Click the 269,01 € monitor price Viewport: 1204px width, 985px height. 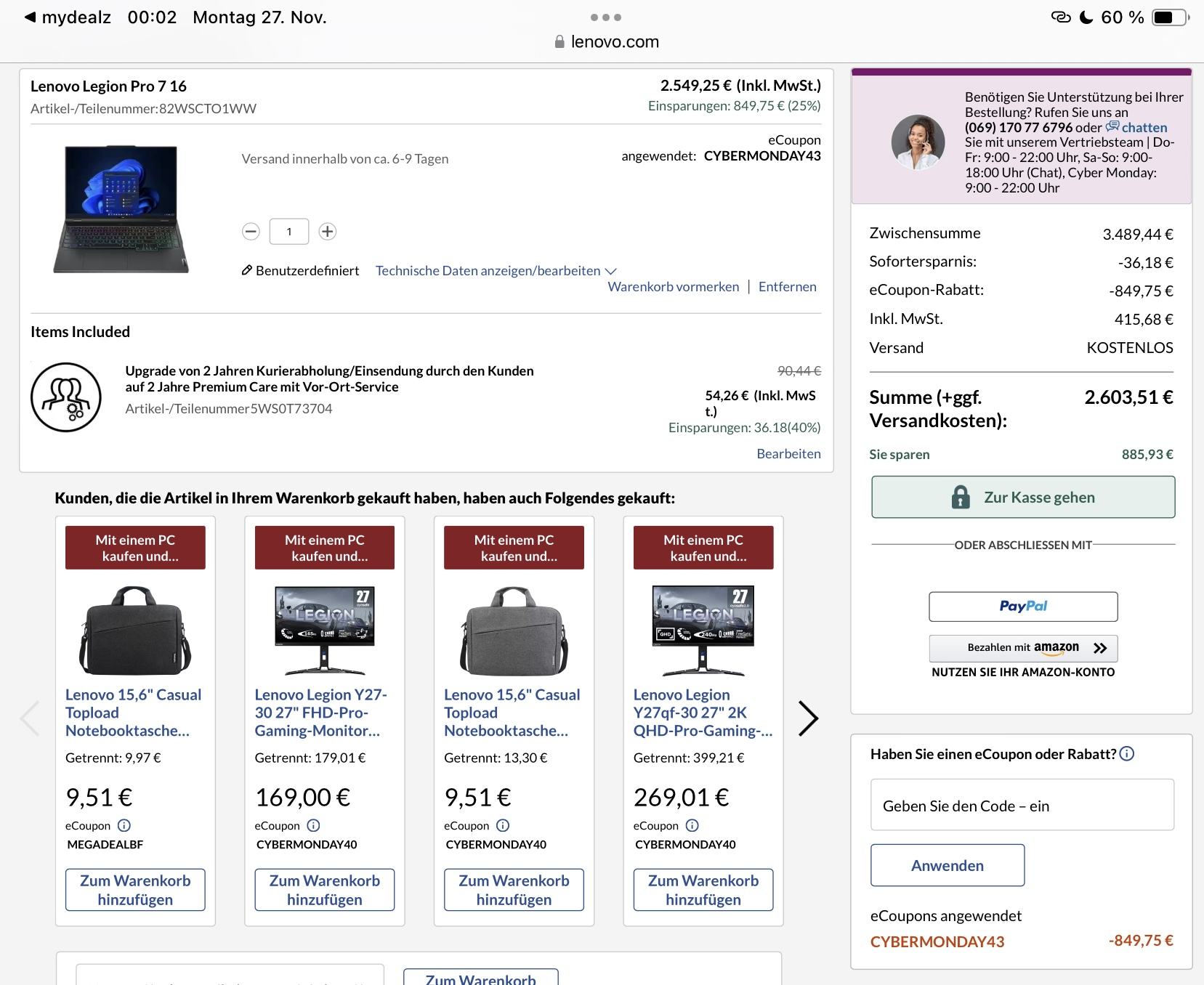pos(681,798)
